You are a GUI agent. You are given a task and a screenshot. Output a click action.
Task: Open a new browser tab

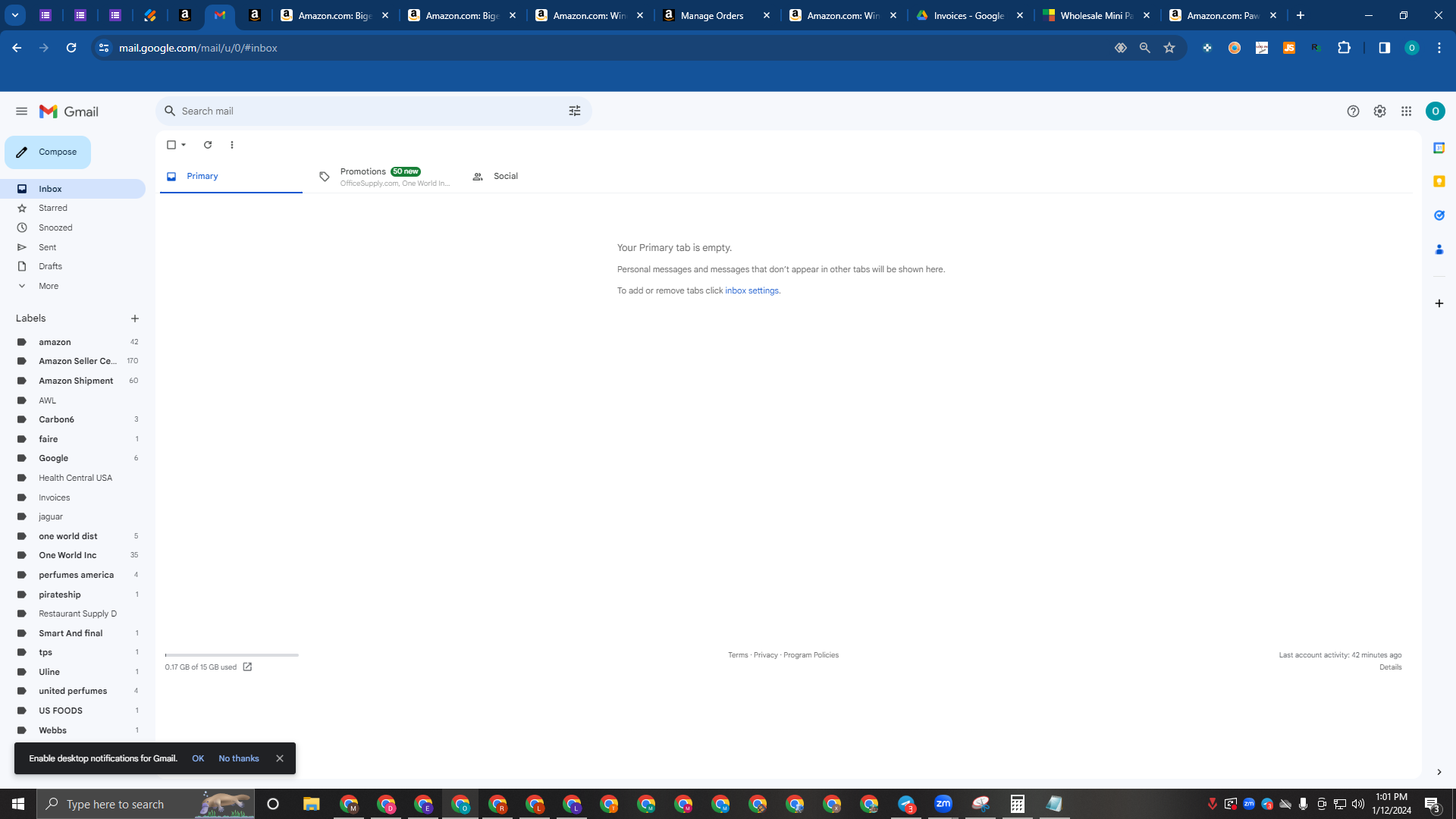click(1301, 15)
